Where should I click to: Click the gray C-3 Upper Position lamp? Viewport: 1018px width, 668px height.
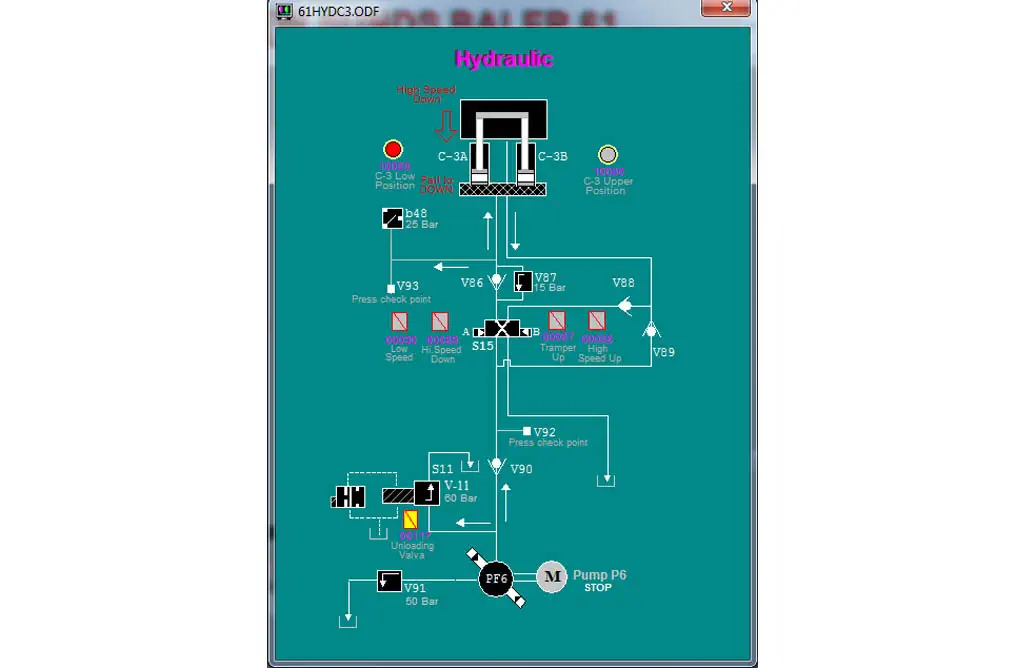[607, 155]
